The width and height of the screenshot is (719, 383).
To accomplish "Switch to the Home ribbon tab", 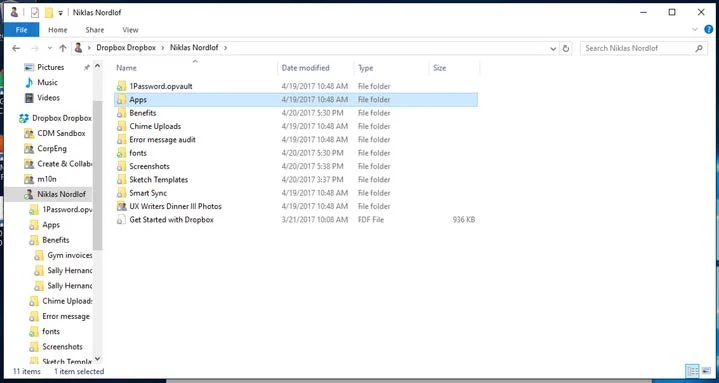I will 58,30.
